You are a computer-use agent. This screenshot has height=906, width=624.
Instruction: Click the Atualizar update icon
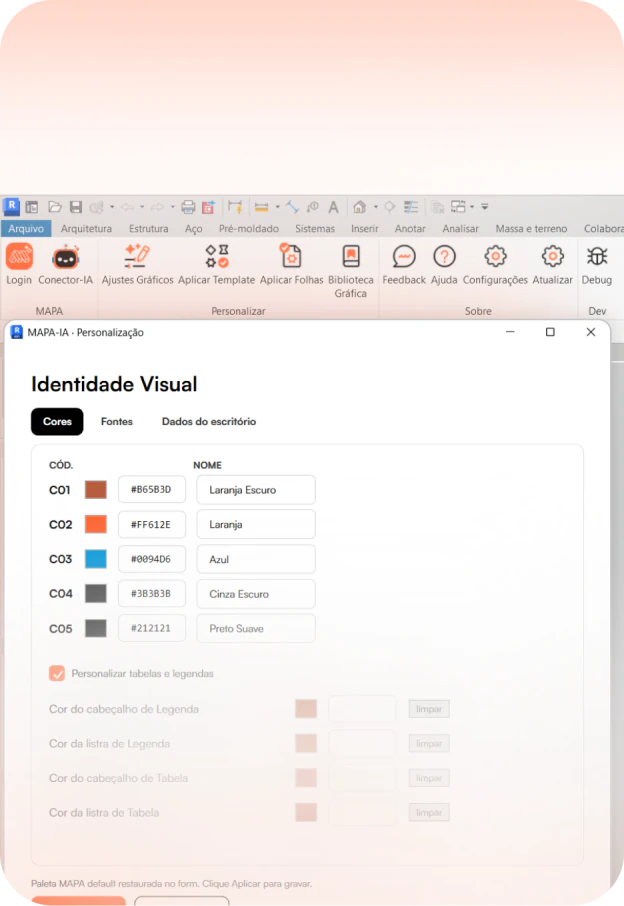552,257
